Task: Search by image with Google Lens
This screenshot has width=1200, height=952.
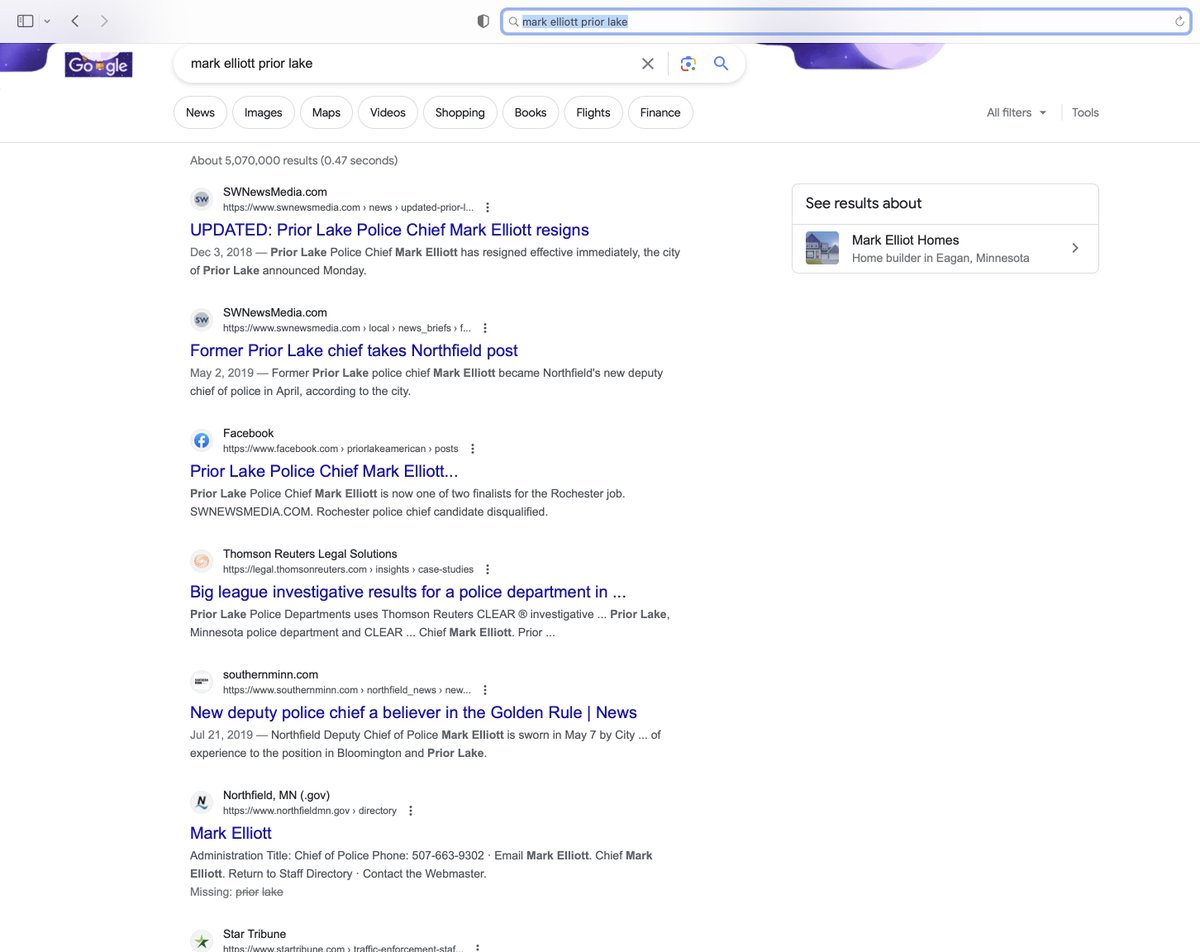Action: click(x=687, y=63)
